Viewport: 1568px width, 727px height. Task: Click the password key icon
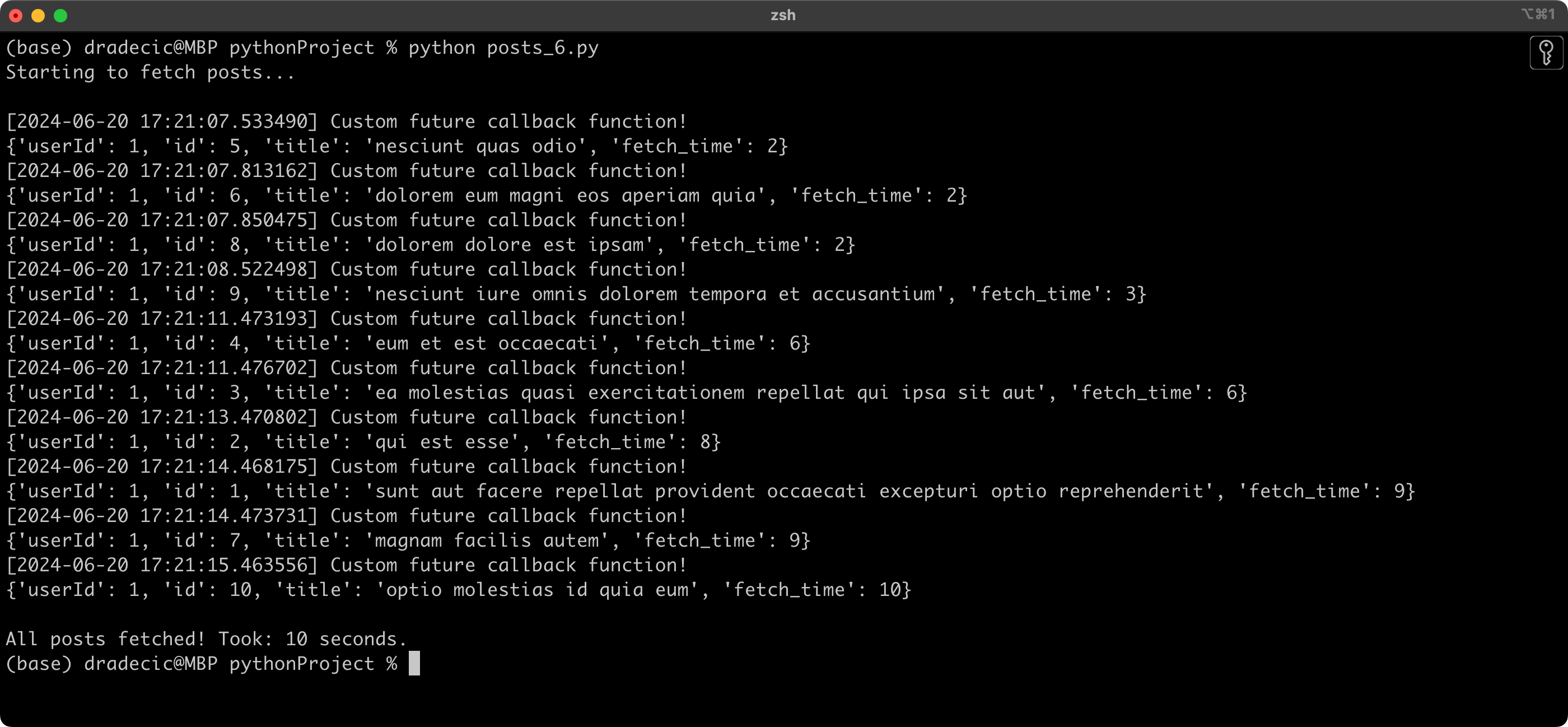(x=1546, y=53)
